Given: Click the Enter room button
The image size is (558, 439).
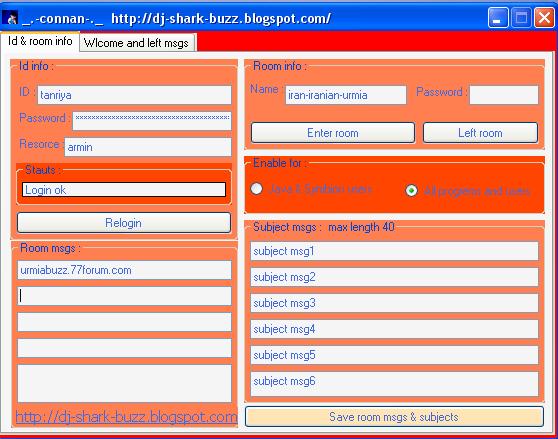Looking at the screenshot, I should 333,133.
